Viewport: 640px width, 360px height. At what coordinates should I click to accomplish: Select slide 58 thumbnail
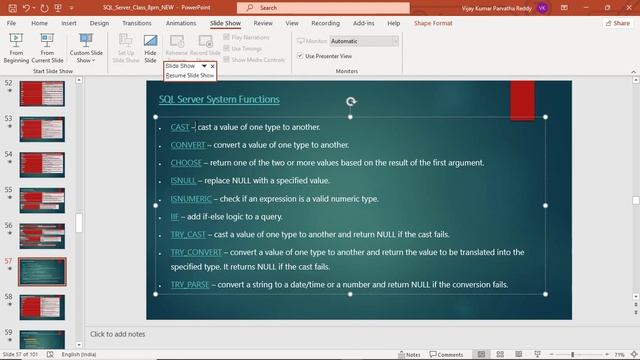click(42, 307)
